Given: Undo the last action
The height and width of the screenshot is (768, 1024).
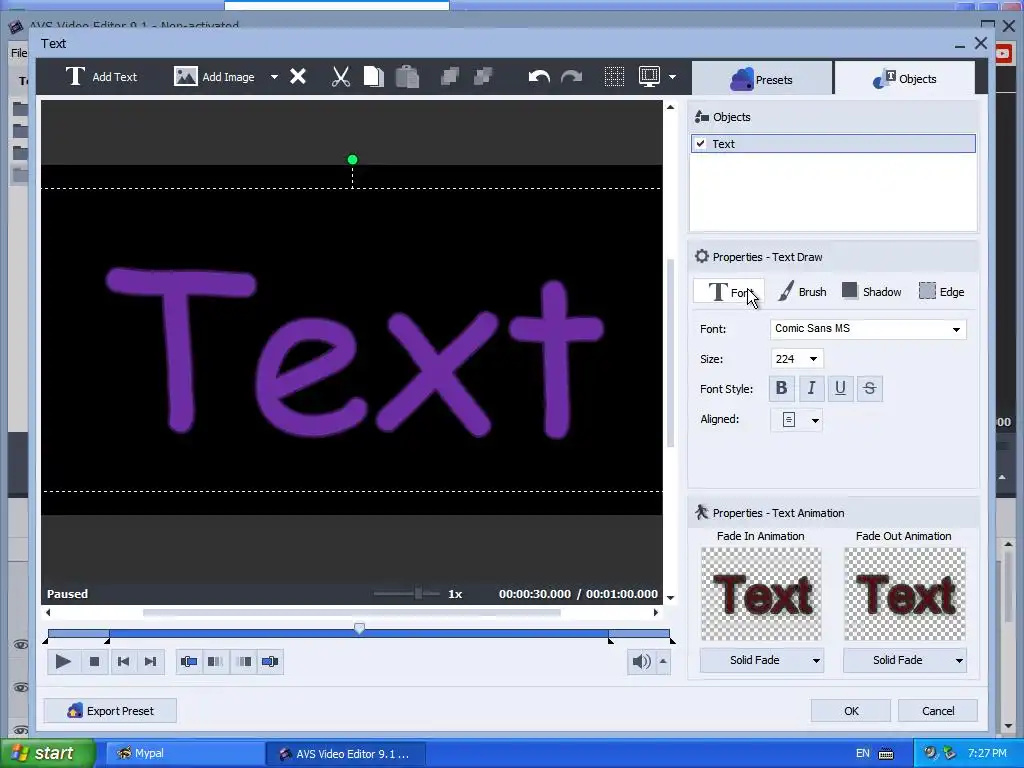Looking at the screenshot, I should tap(539, 77).
